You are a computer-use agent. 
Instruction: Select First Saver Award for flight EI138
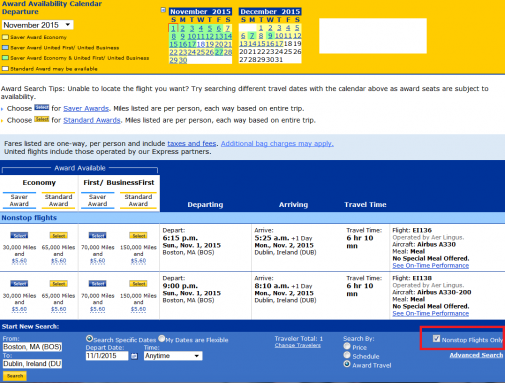pos(97,284)
